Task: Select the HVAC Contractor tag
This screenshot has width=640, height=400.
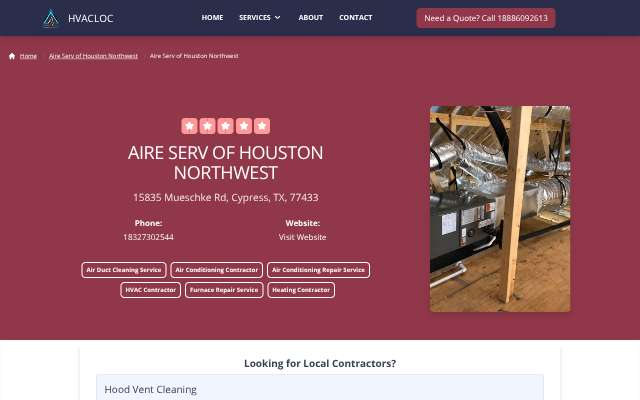Action: 151,290
